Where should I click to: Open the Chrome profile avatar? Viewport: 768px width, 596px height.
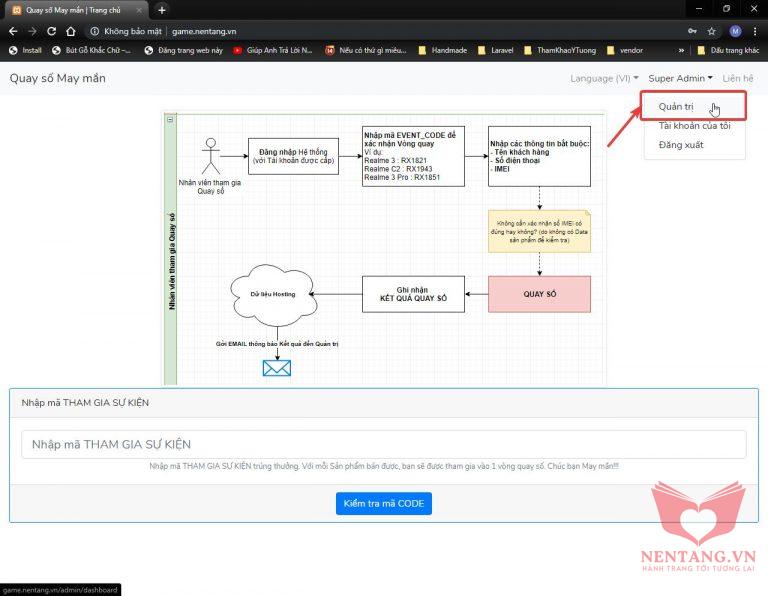pos(735,31)
